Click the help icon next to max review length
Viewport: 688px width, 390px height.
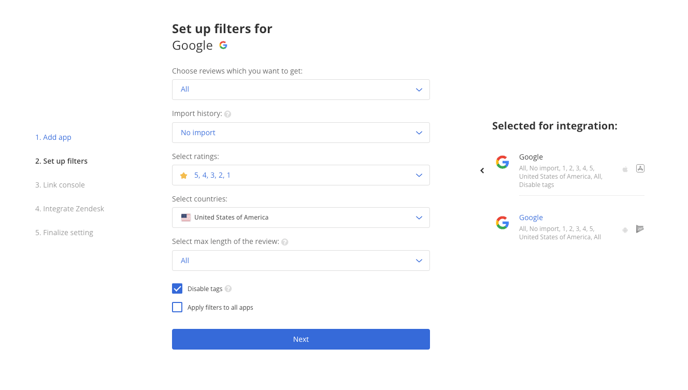[285, 242]
